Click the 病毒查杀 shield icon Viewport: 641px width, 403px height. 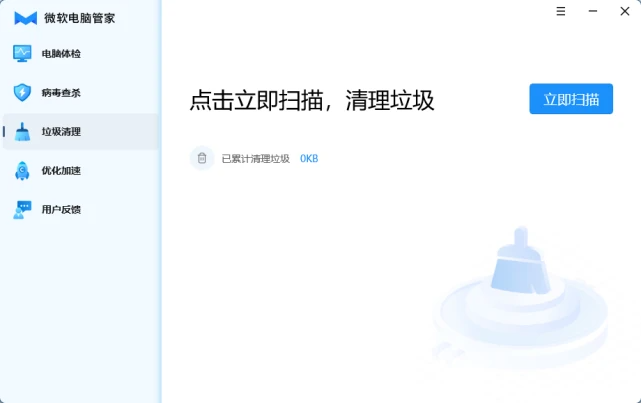coord(22,92)
